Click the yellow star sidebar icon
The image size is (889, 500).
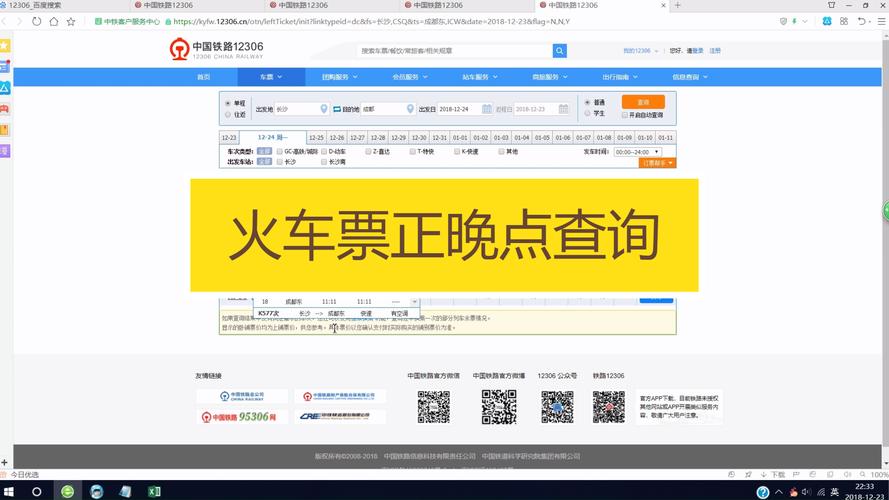(5, 45)
